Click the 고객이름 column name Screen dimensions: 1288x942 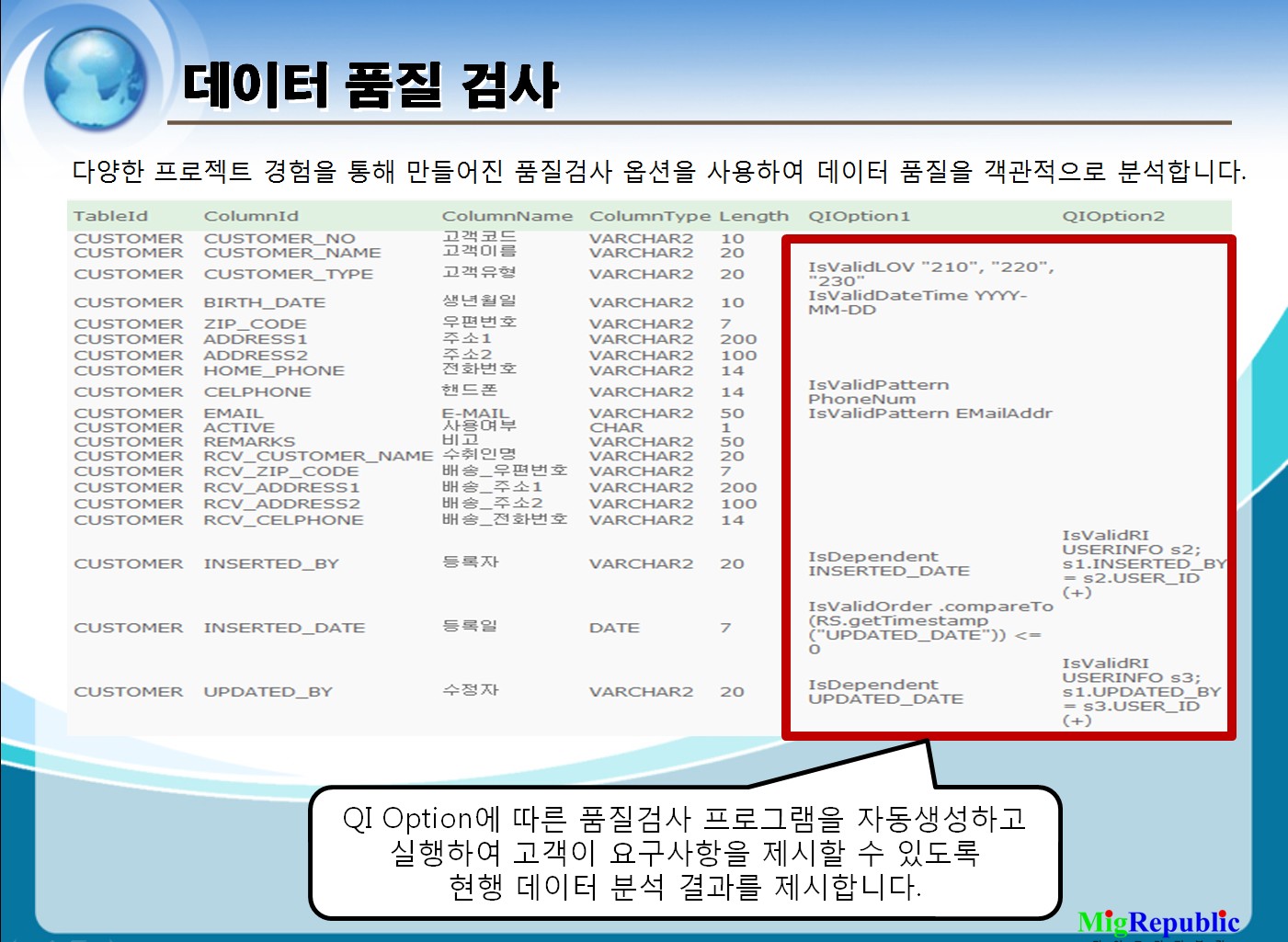tap(479, 250)
